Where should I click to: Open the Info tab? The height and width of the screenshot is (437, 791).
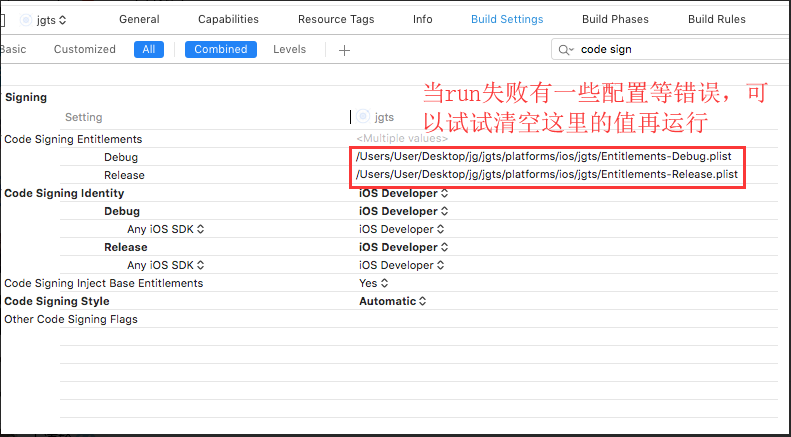(x=422, y=19)
